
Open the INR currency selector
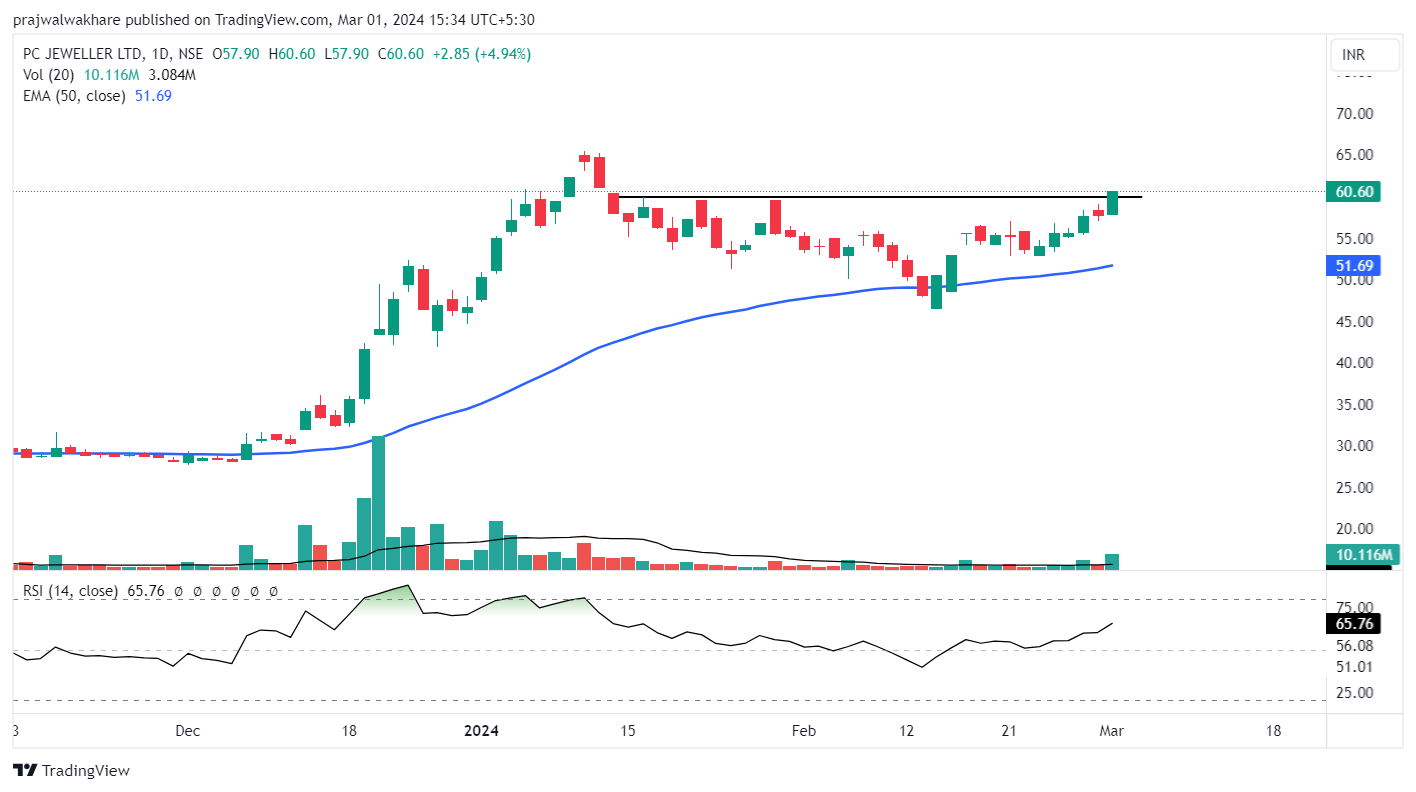click(x=1363, y=55)
